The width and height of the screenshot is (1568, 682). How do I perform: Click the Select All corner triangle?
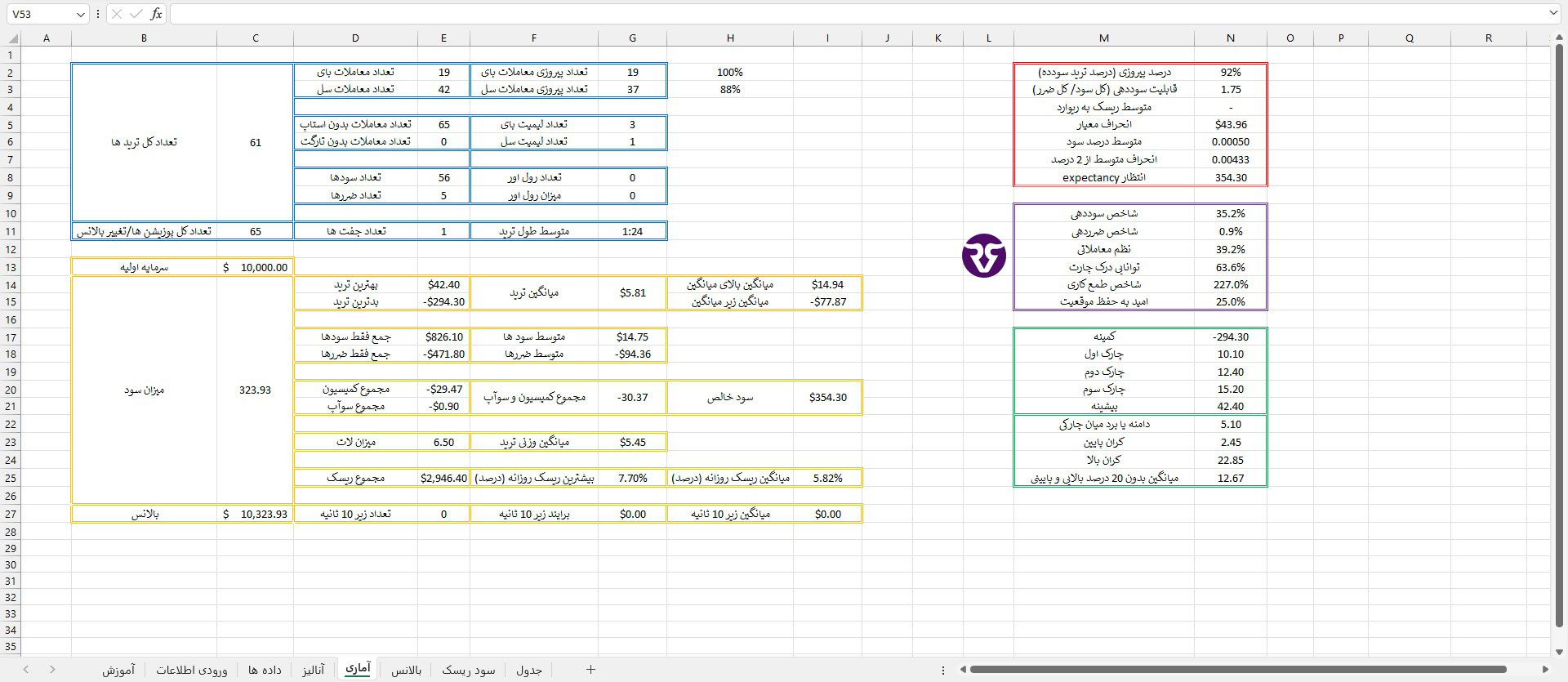pos(12,38)
